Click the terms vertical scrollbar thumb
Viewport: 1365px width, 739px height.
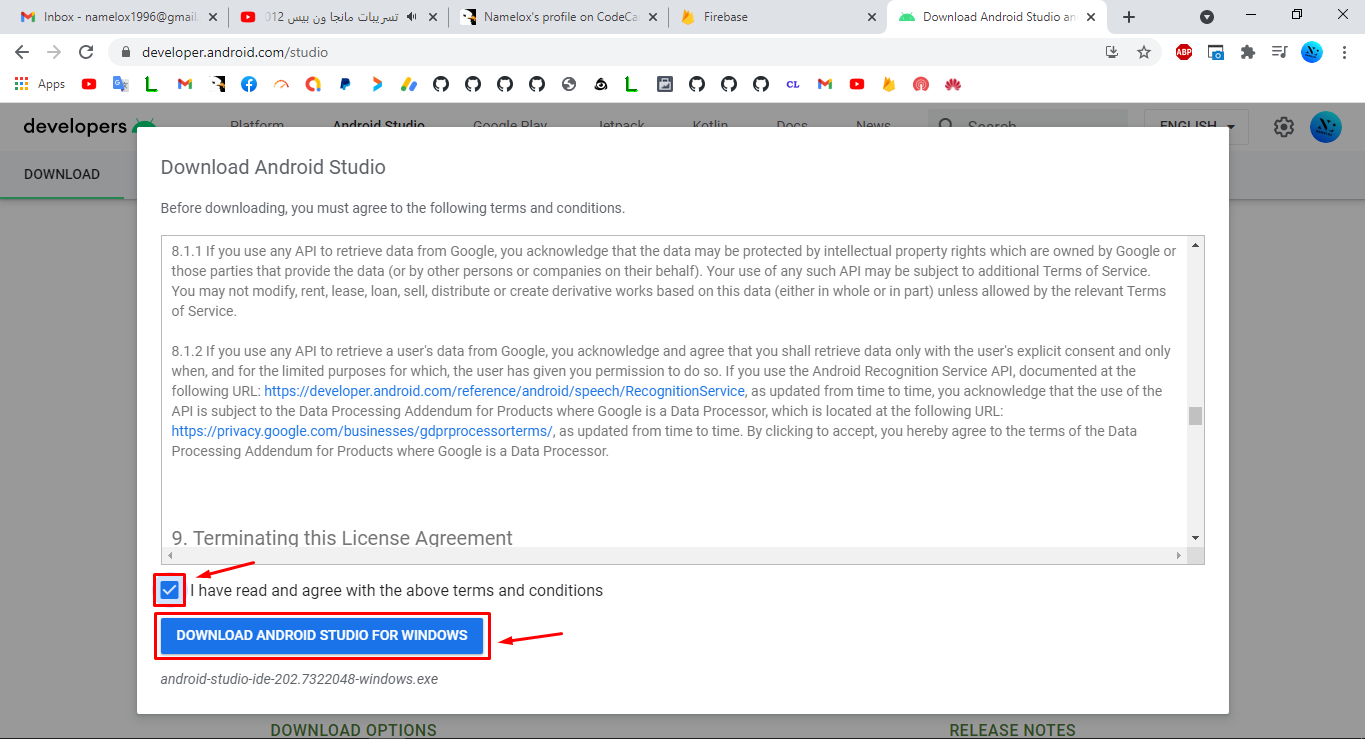(x=1195, y=416)
